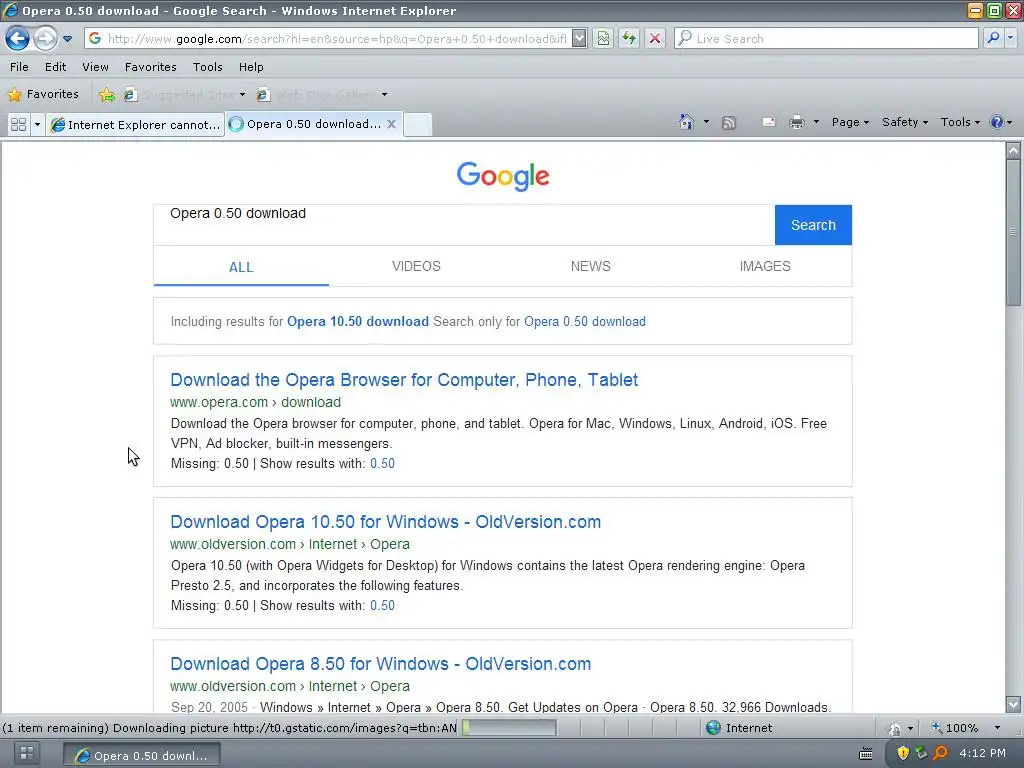The image size is (1024, 768).
Task: Click the Opera 0.50 downl... taskbar button
Action: coord(142,755)
